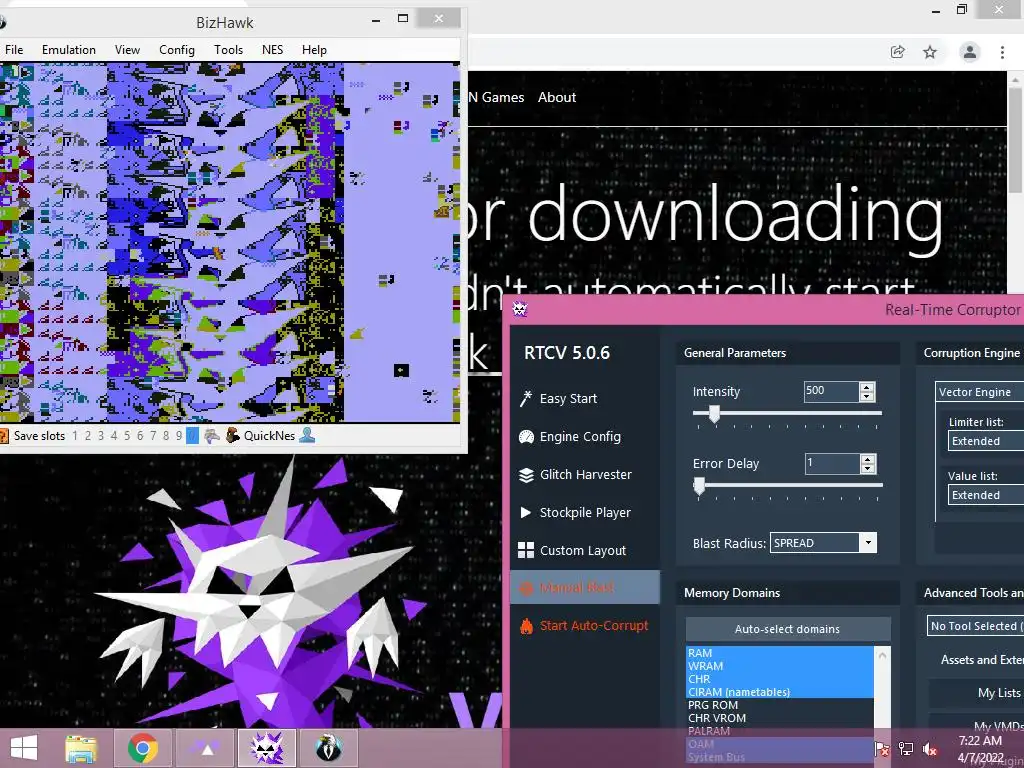Click inside Error Delay field showing 1

[x=831, y=464]
